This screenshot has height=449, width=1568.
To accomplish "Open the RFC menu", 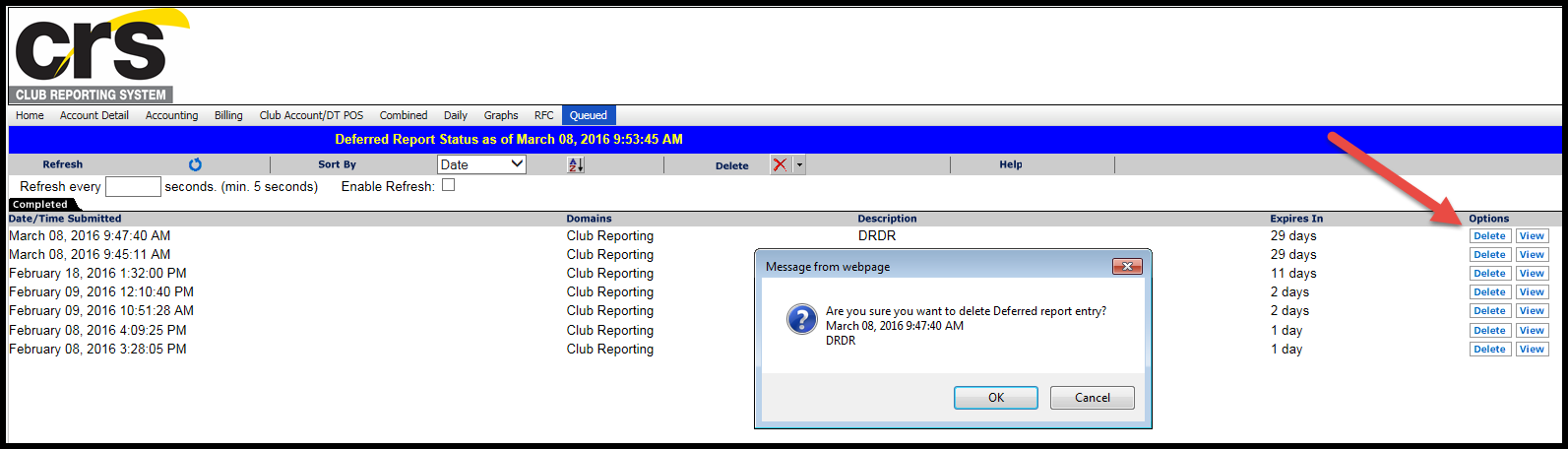I will point(544,115).
